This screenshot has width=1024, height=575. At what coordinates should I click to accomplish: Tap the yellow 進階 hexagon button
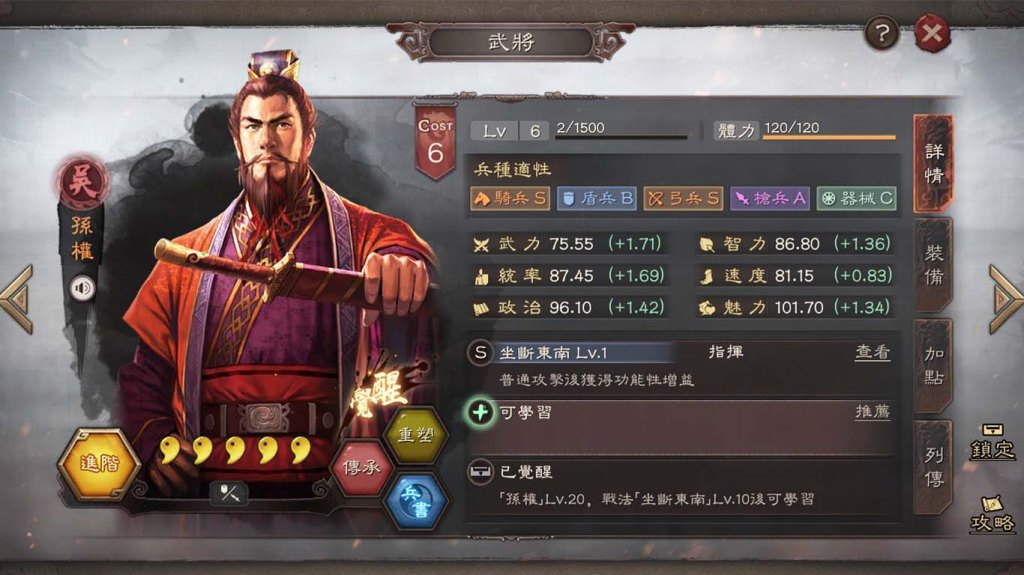(x=99, y=464)
